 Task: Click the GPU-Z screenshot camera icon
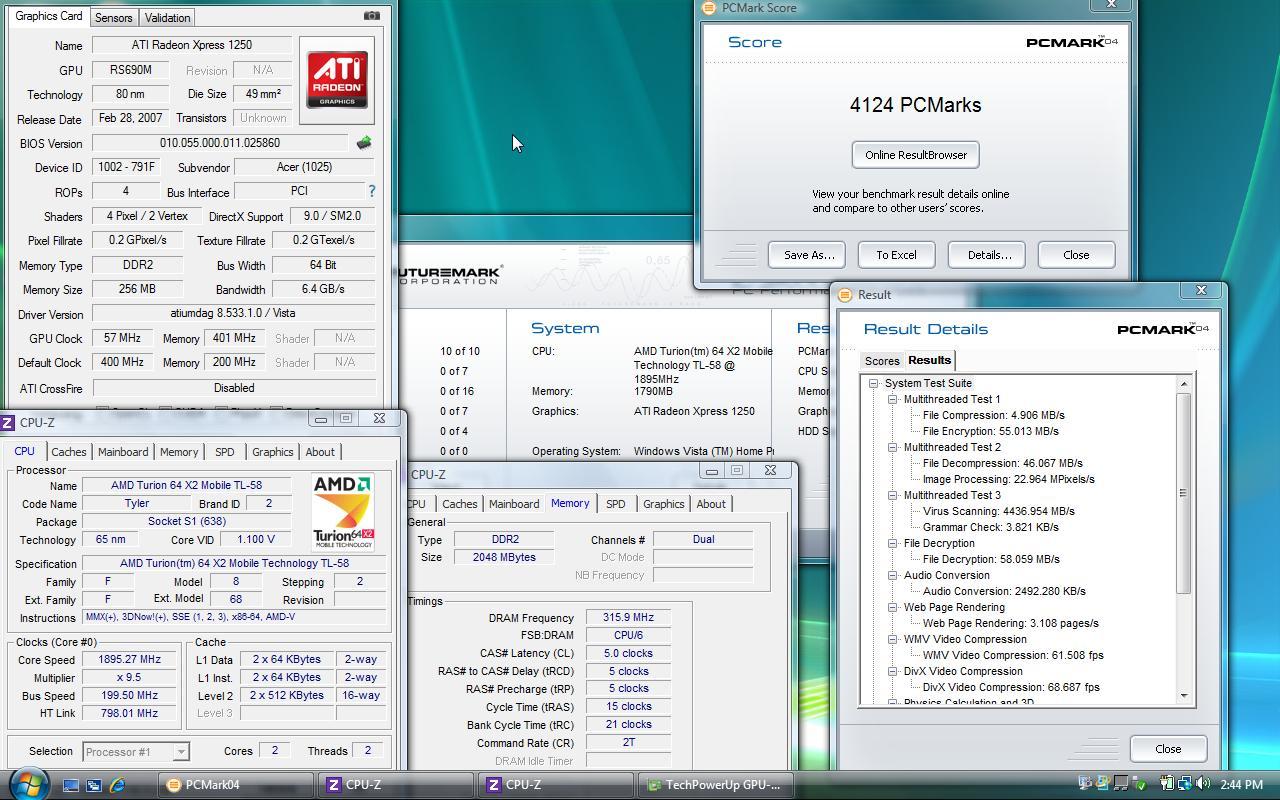(372, 16)
